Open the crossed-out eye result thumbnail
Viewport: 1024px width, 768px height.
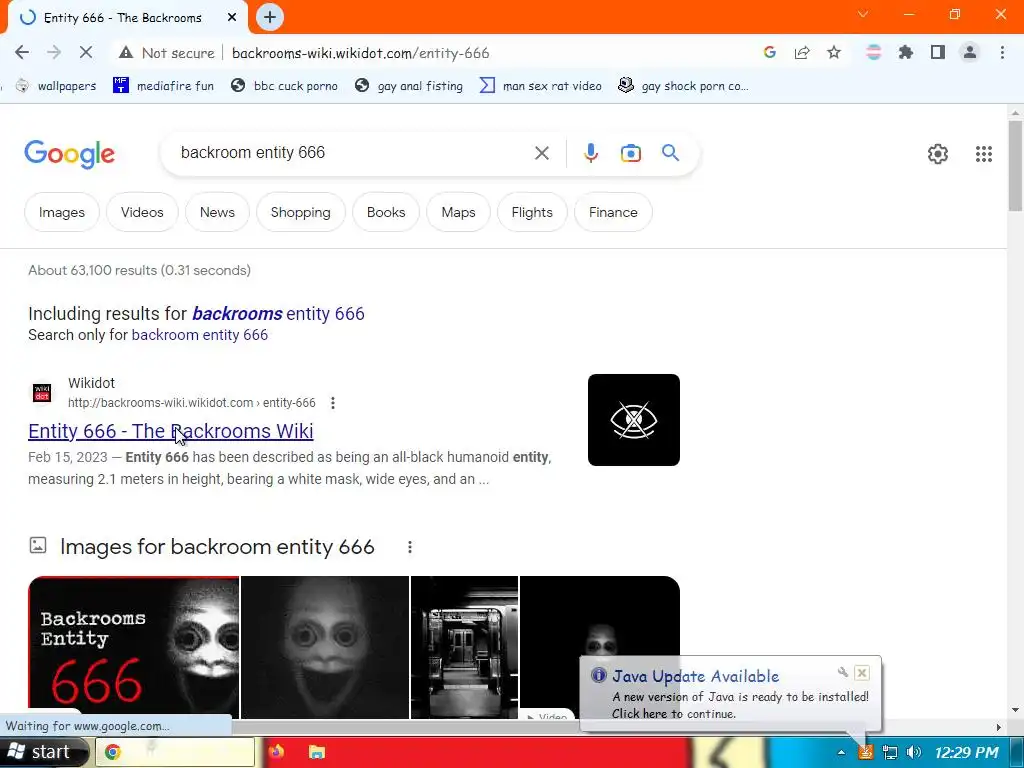tap(633, 420)
